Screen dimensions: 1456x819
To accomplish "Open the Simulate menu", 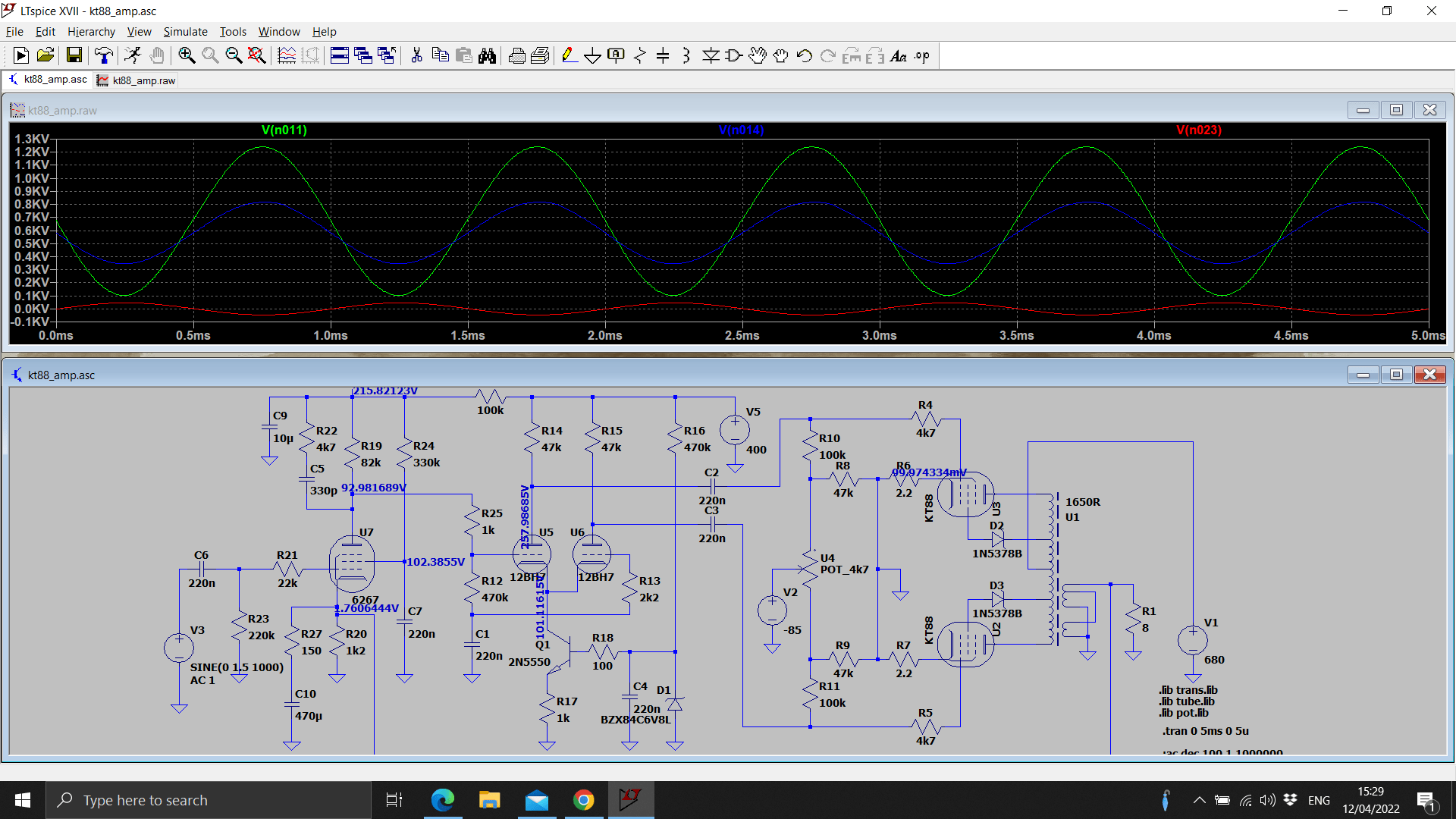I will (x=185, y=31).
